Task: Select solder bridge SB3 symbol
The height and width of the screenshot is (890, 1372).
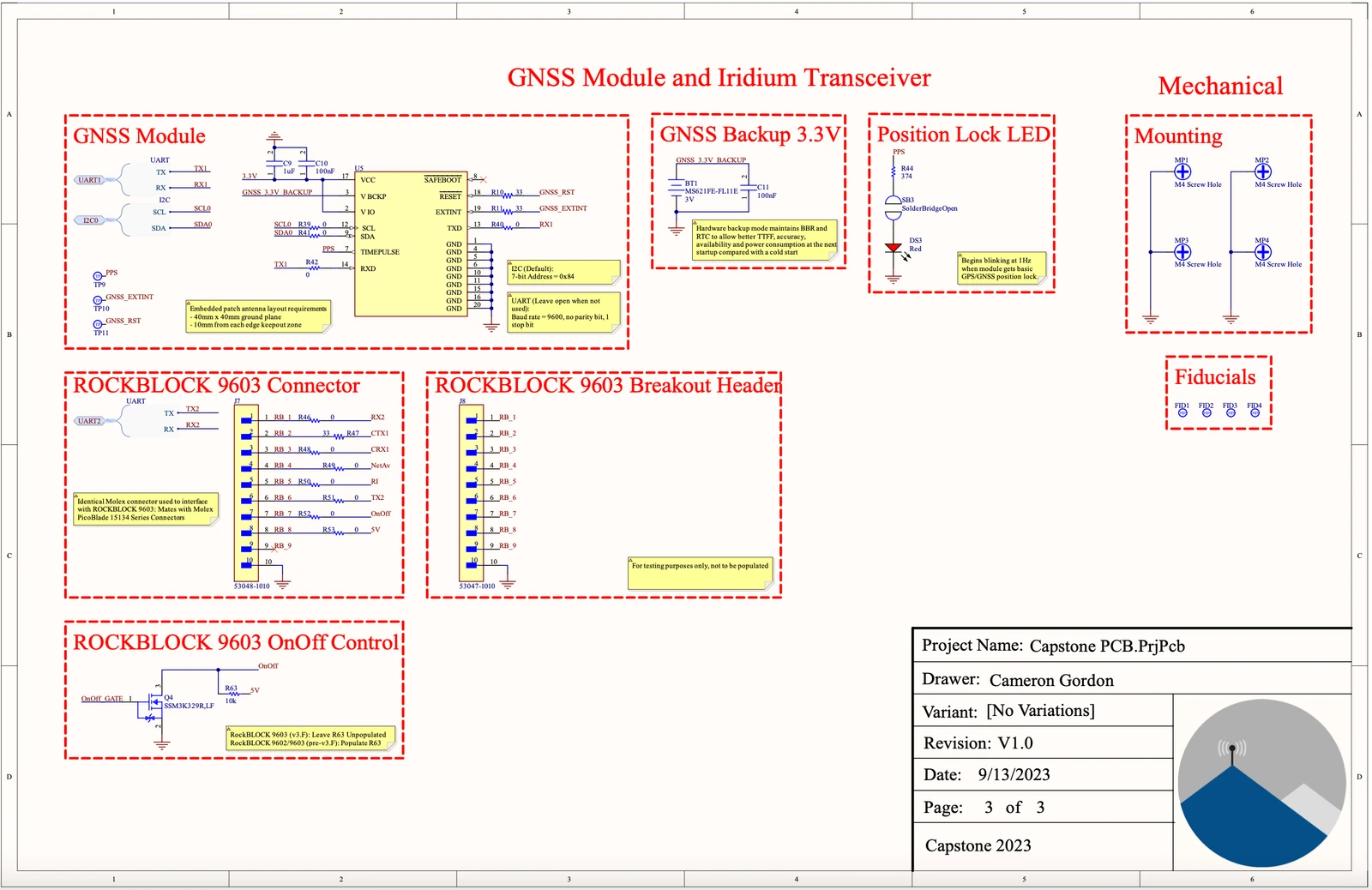Action: pos(894,207)
